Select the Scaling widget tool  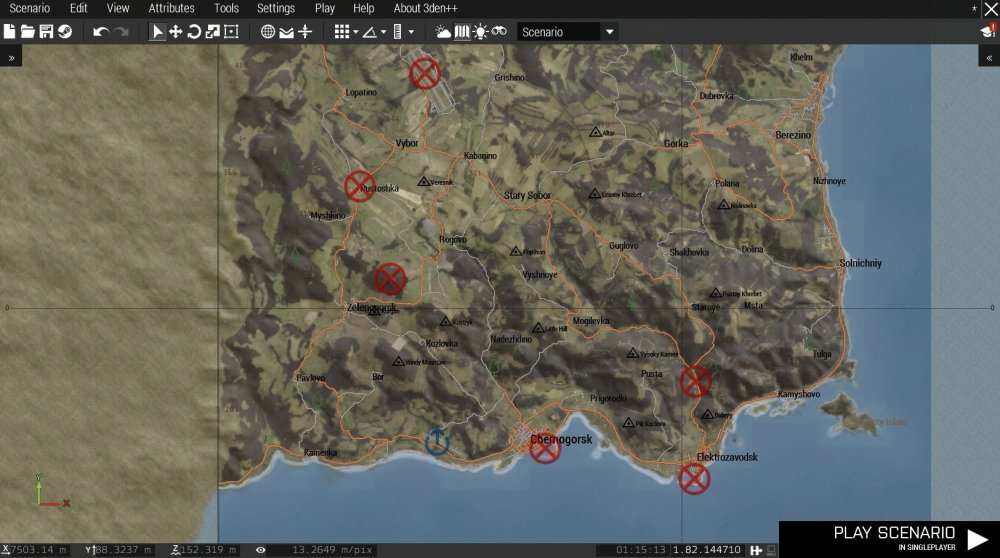tap(212, 32)
